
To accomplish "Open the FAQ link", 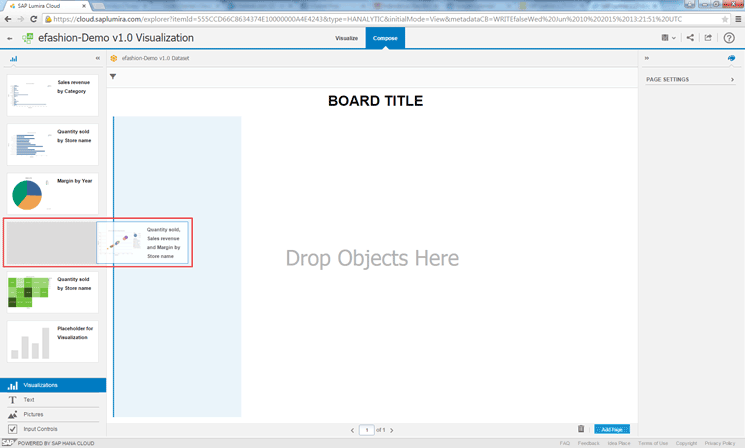I will pyautogui.click(x=564, y=443).
